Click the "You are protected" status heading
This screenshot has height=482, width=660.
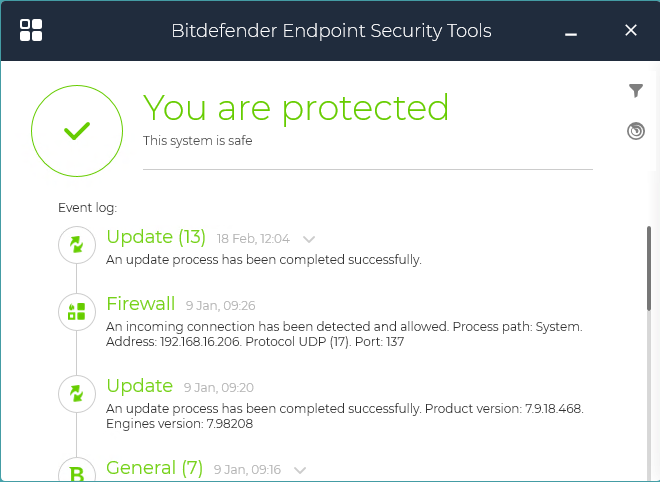pos(296,107)
